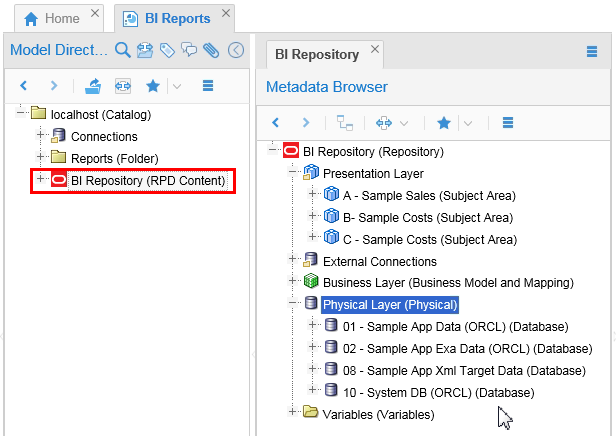This screenshot has height=436, width=616.
Task: Expand A - Sample Sales subject area
Action: [312, 193]
